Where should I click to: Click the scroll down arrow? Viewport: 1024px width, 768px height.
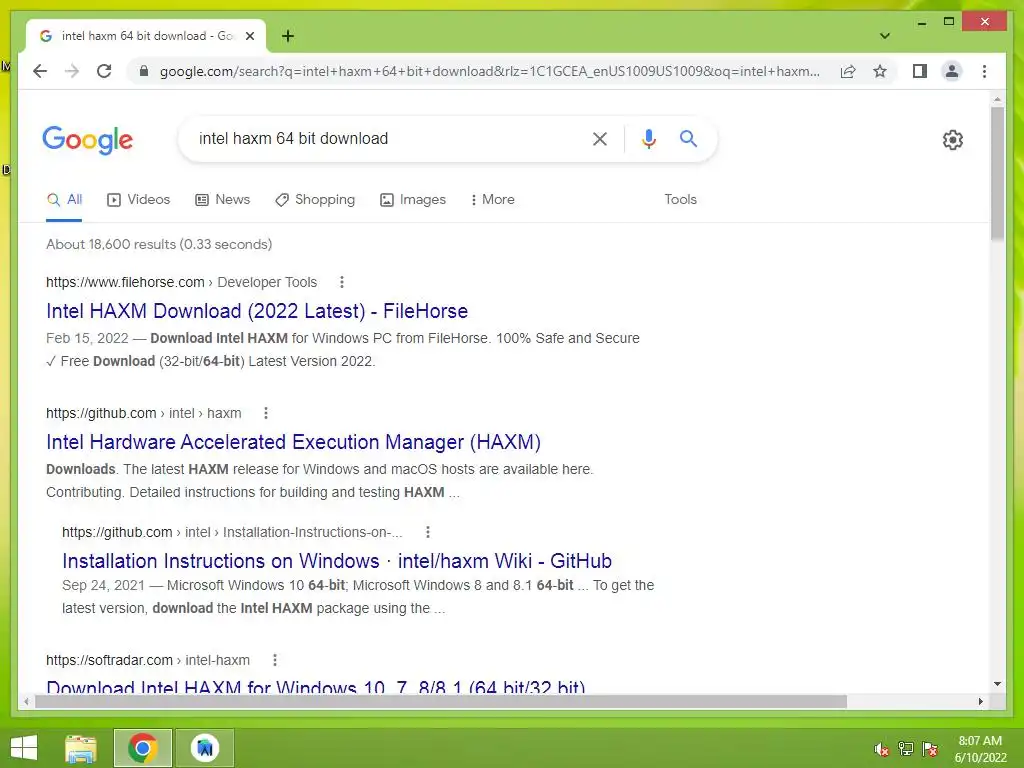coord(997,684)
